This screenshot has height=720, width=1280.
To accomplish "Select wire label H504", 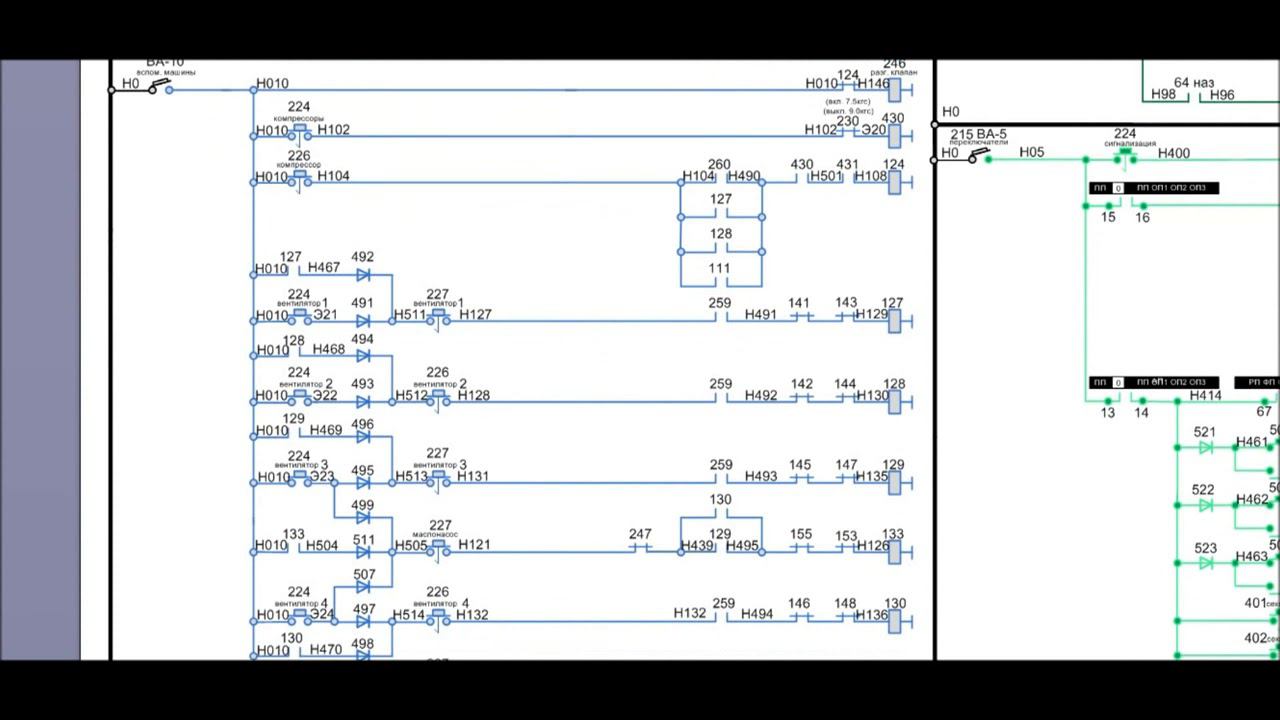I will 322,546.
